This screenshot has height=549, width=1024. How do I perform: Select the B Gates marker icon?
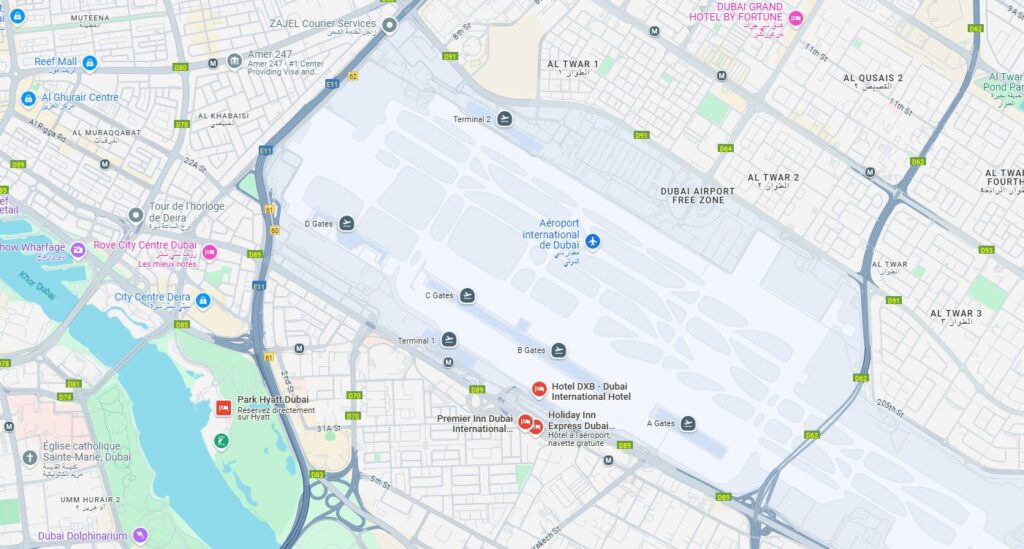click(x=558, y=351)
